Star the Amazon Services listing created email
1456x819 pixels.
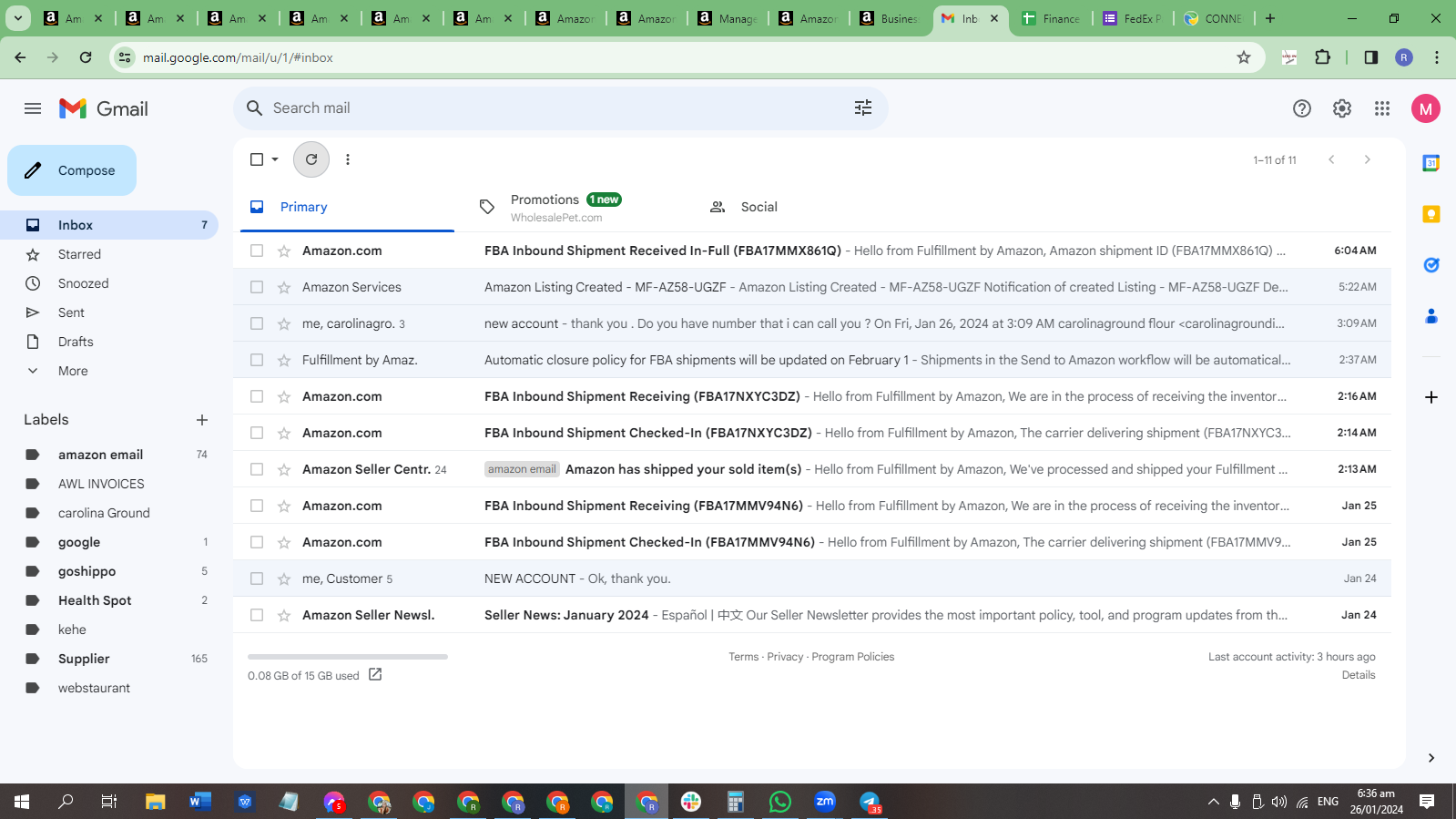284,287
